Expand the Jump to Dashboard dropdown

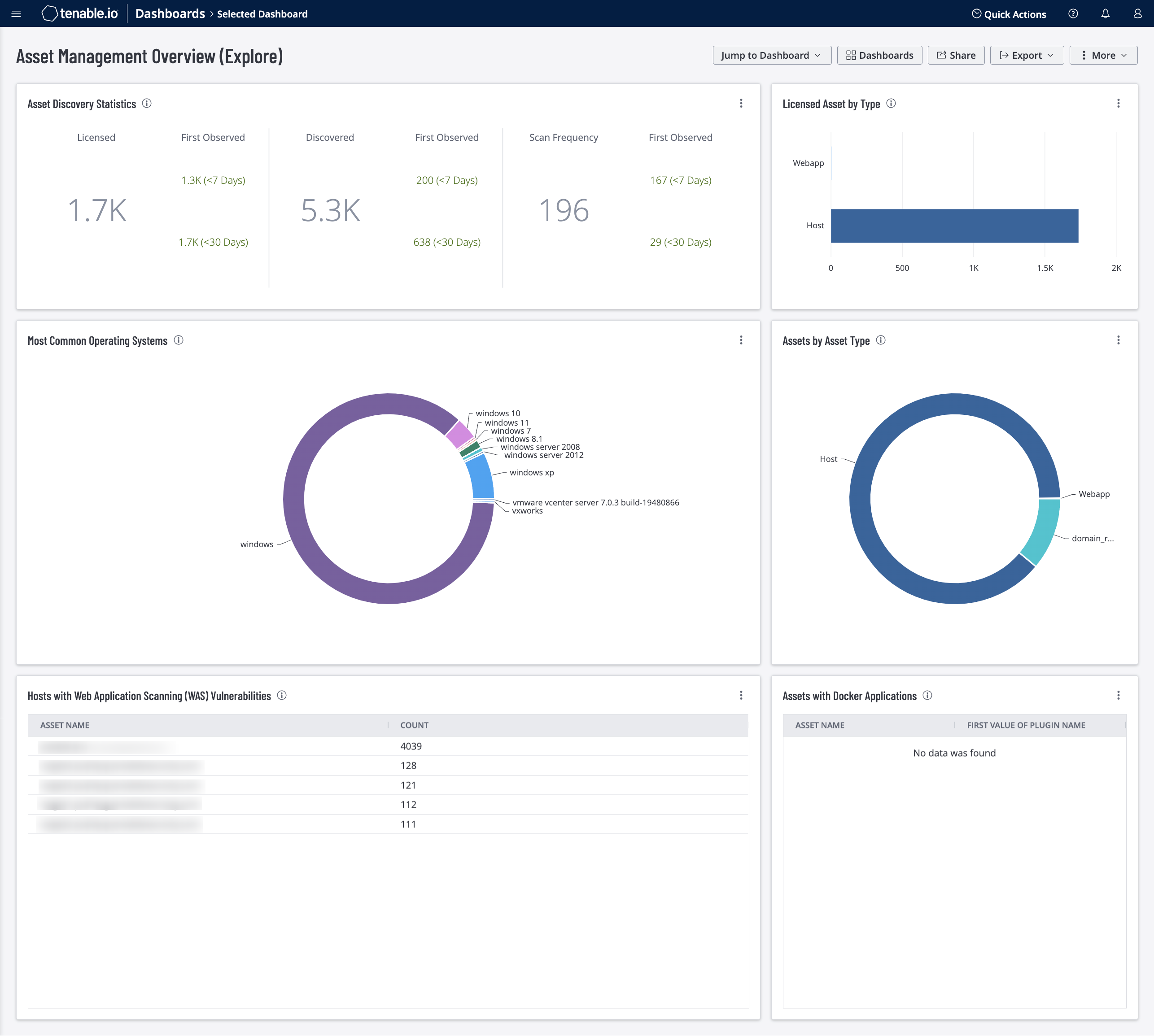[x=772, y=55]
